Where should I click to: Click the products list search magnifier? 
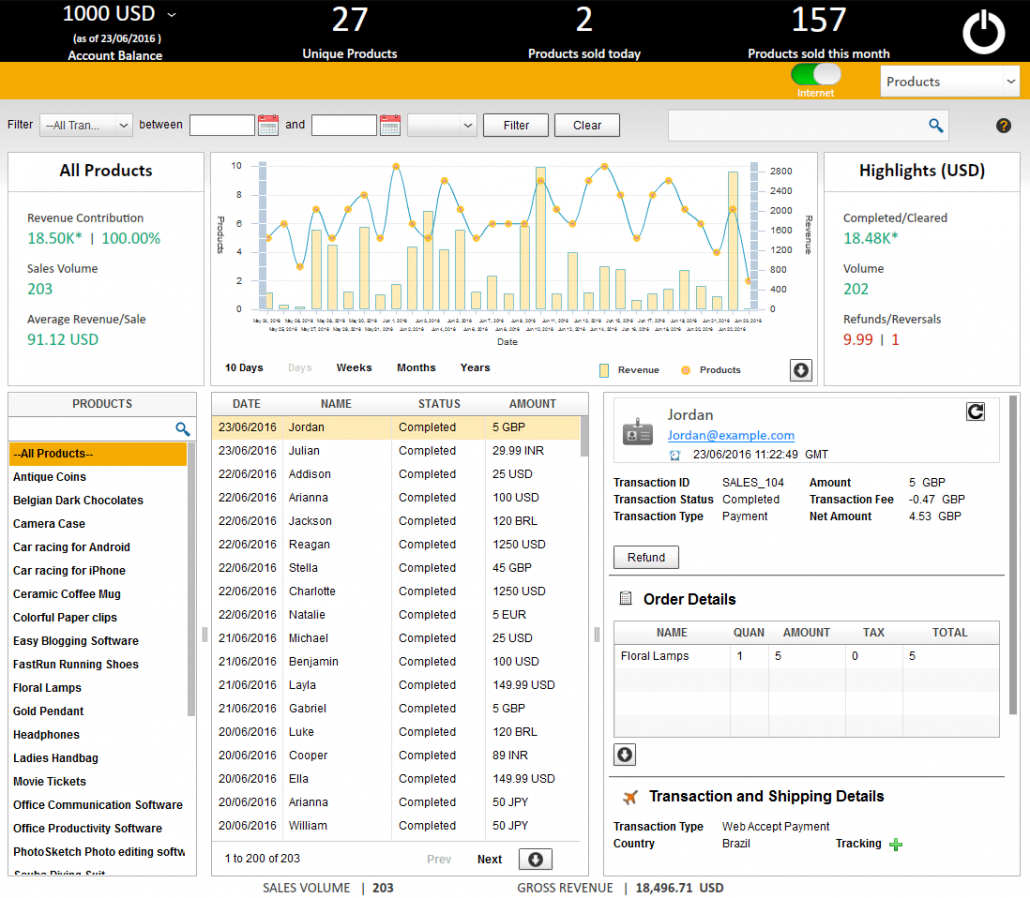pyautogui.click(x=183, y=429)
